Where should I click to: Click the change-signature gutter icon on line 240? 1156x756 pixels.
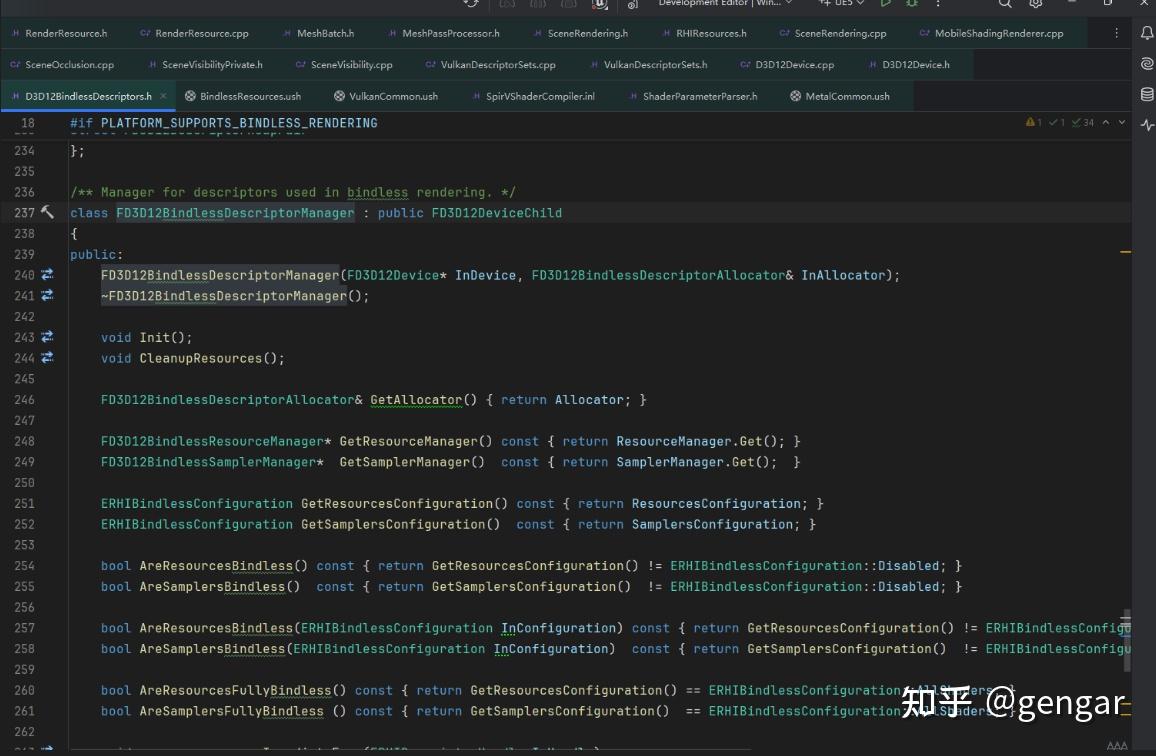click(46, 274)
